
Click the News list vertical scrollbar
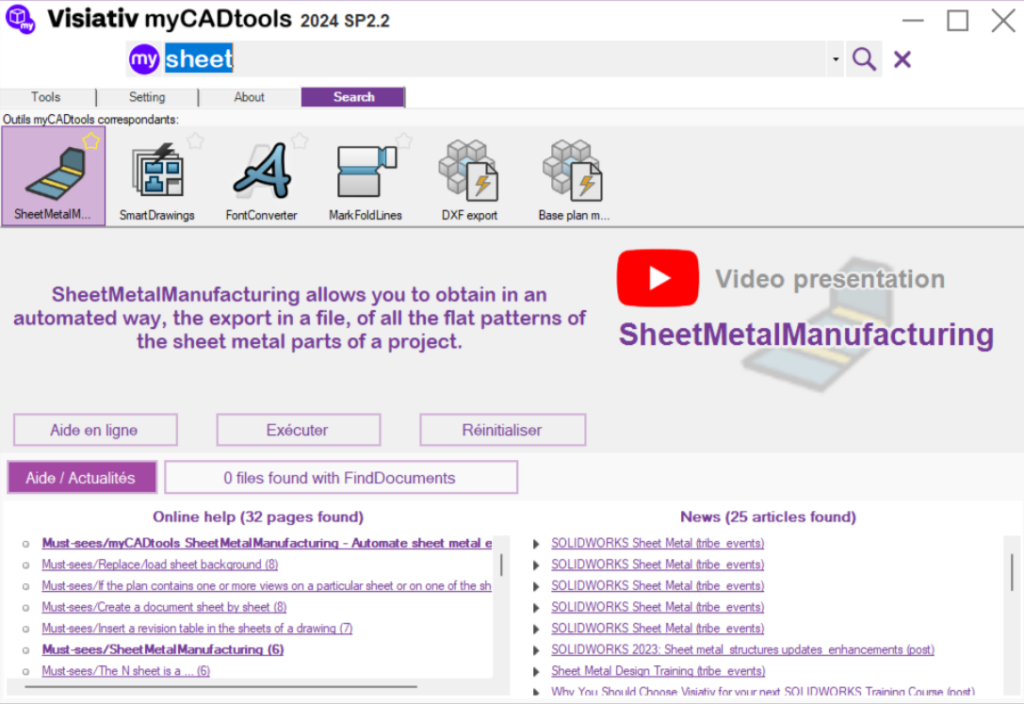click(x=1012, y=571)
